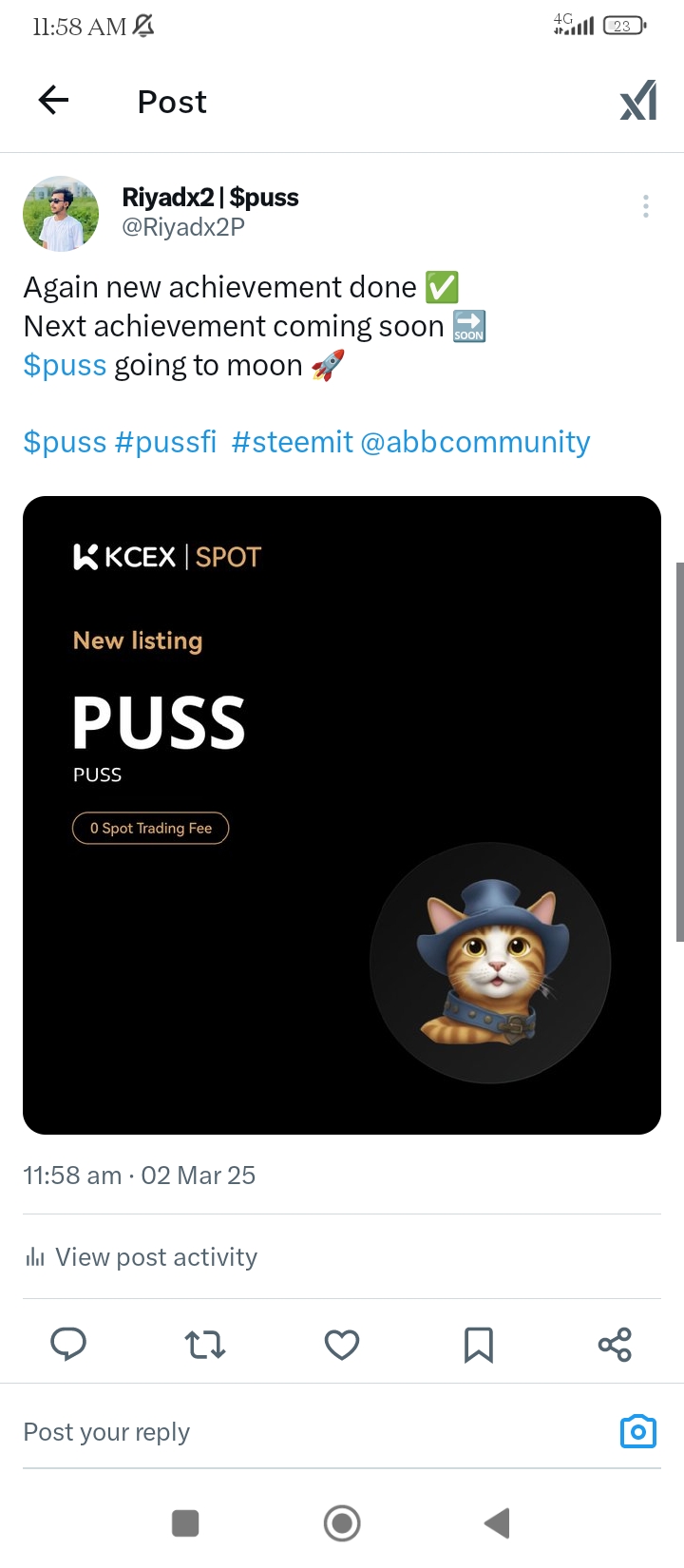The image size is (684, 1568).
Task: Open the Grok xI icon
Action: click(638, 101)
